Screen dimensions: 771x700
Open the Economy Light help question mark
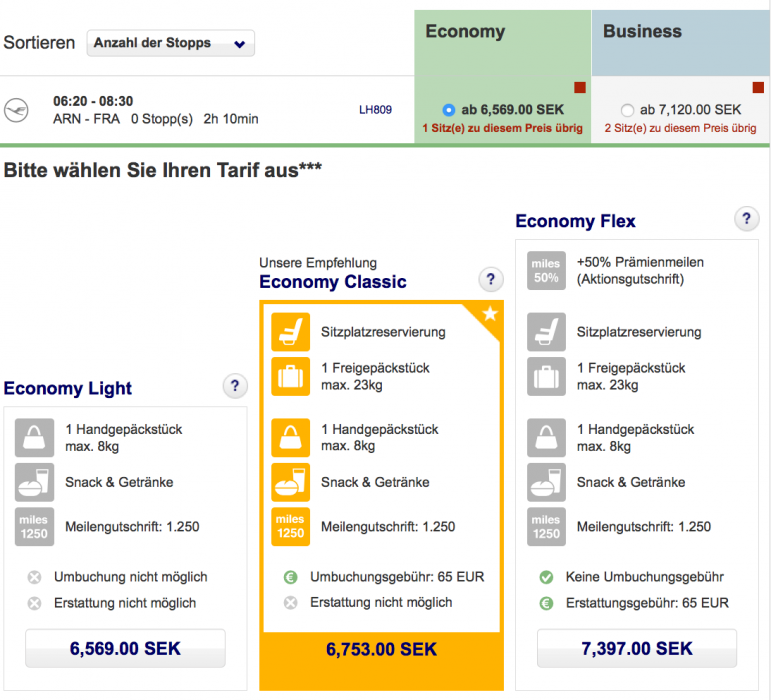tap(234, 386)
